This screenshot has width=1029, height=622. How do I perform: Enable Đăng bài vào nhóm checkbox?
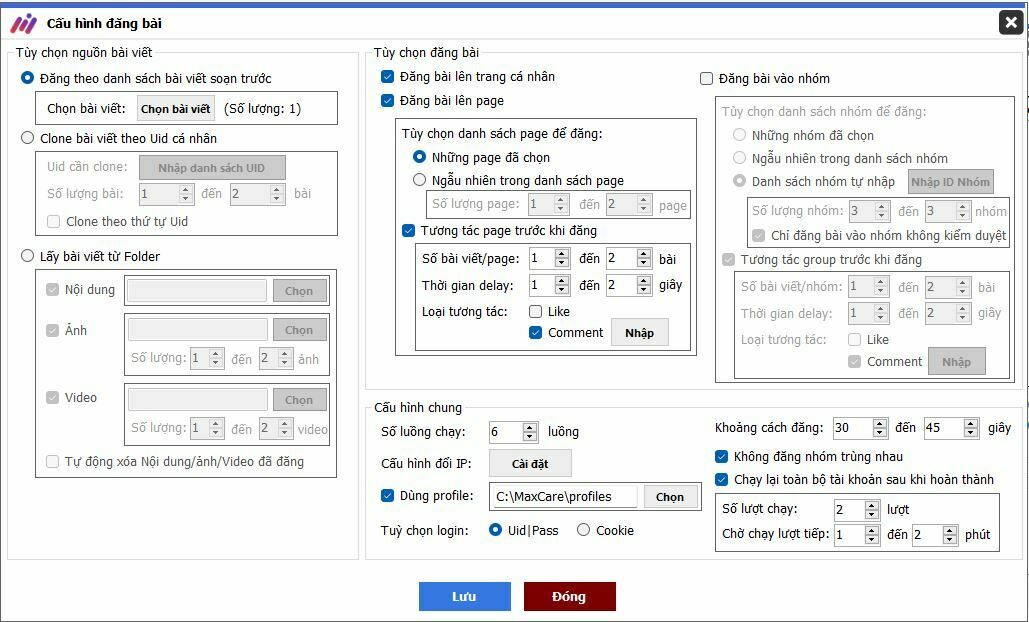pos(707,78)
